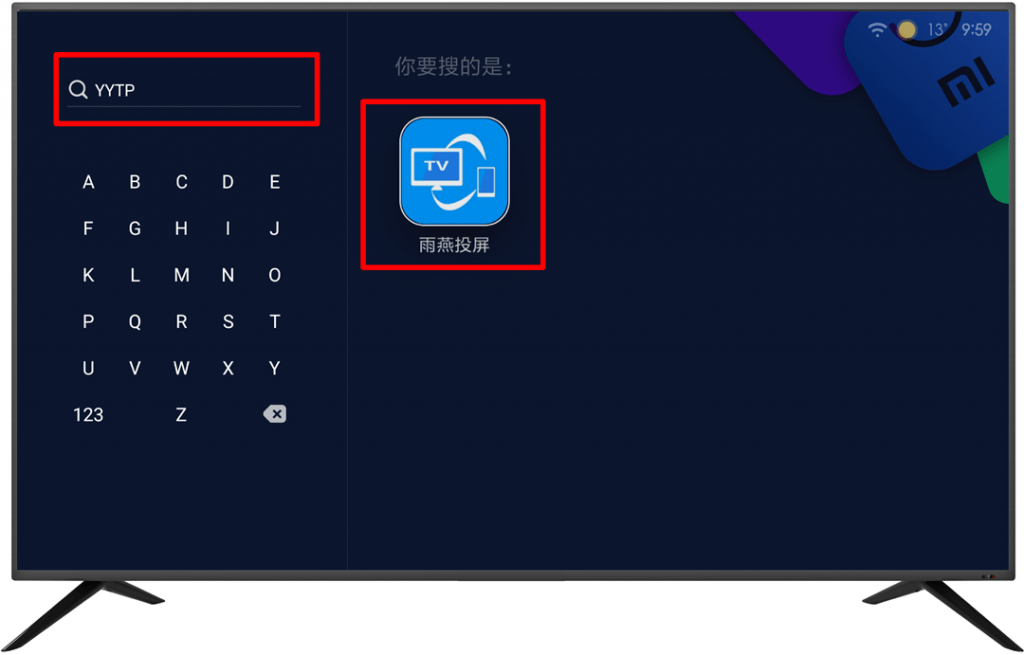This screenshot has width=1024, height=655.
Task: Open the 雨燕投屏 app icon
Action: click(x=455, y=172)
